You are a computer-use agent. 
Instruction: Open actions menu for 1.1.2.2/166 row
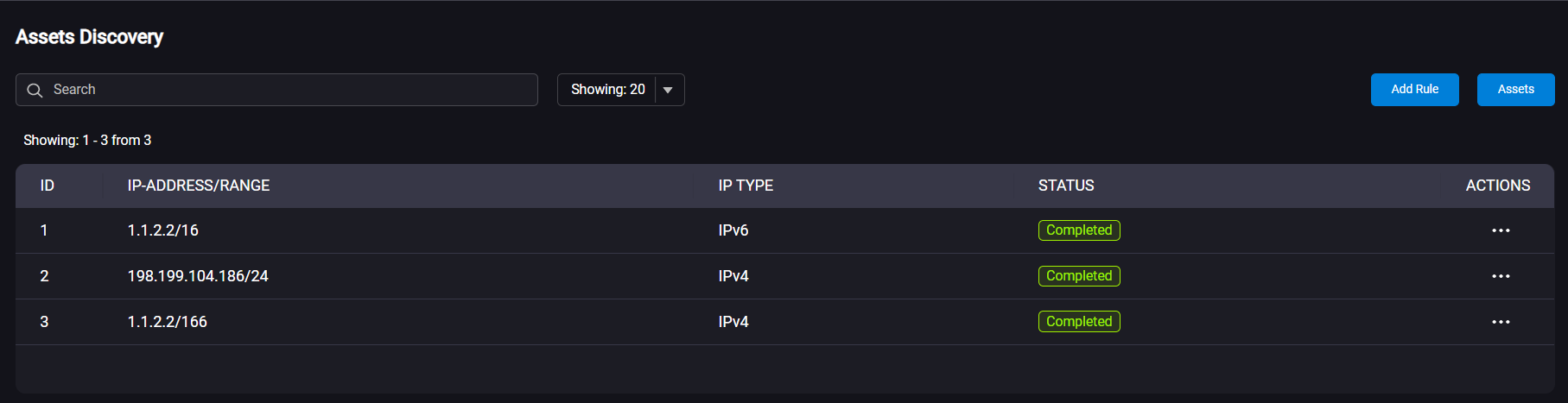click(1501, 322)
